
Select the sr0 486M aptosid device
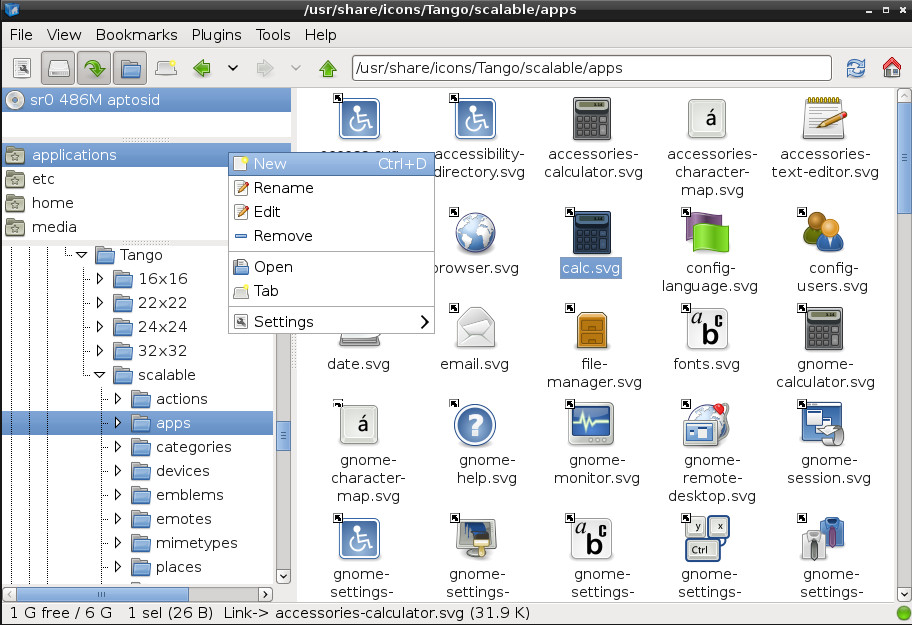coord(147,100)
